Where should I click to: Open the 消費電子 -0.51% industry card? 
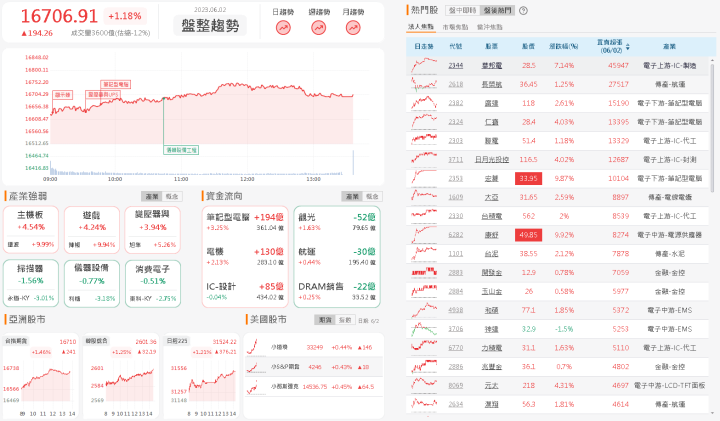152,283
